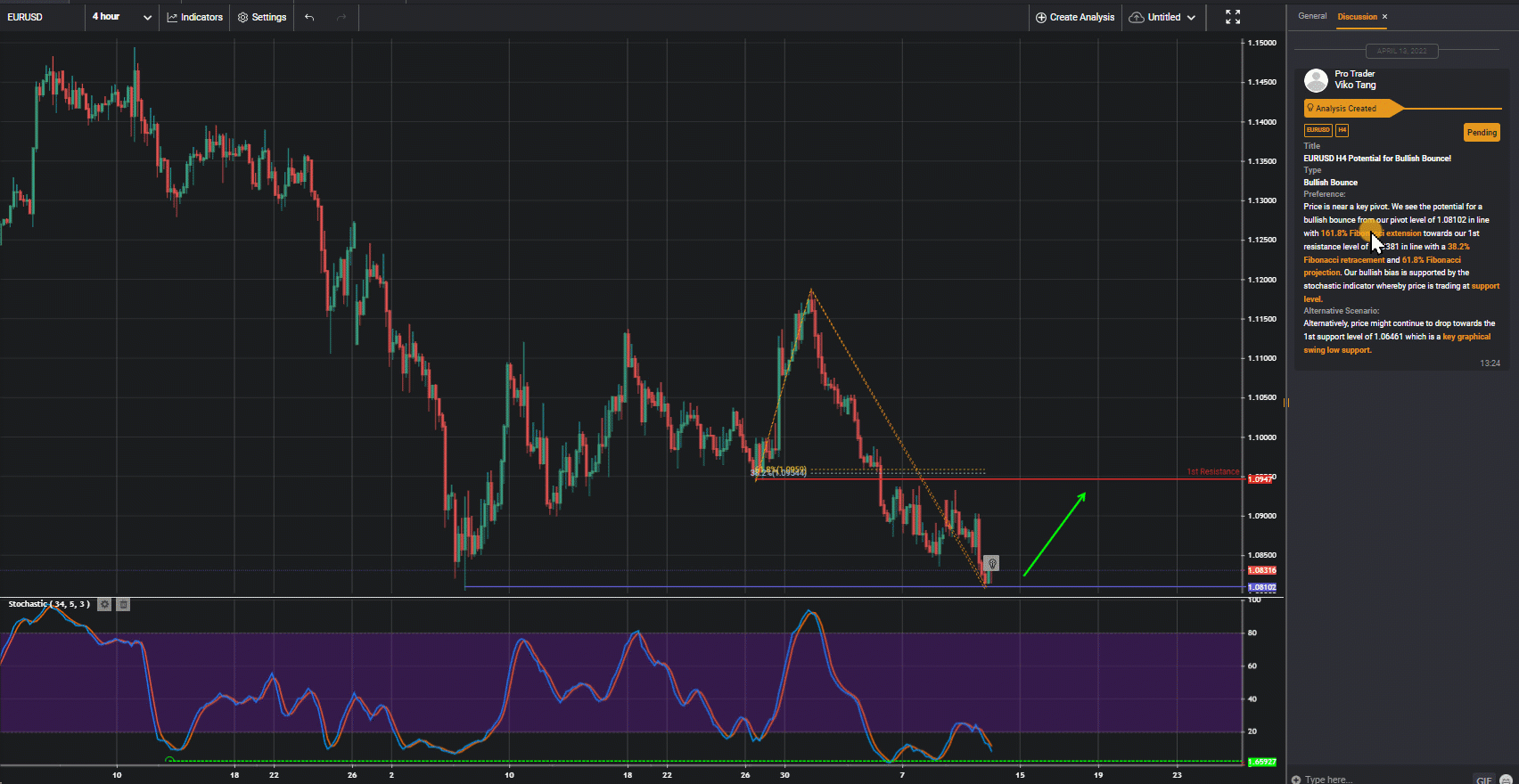Click the Stochastic (34, 5, 3) title
Screen dimensions: 1519x784
pyautogui.click(x=49, y=604)
